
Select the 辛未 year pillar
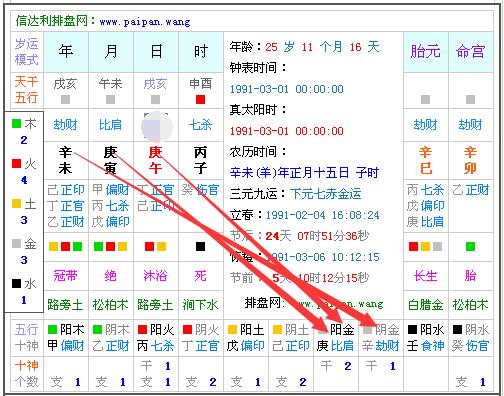[x=65, y=160]
